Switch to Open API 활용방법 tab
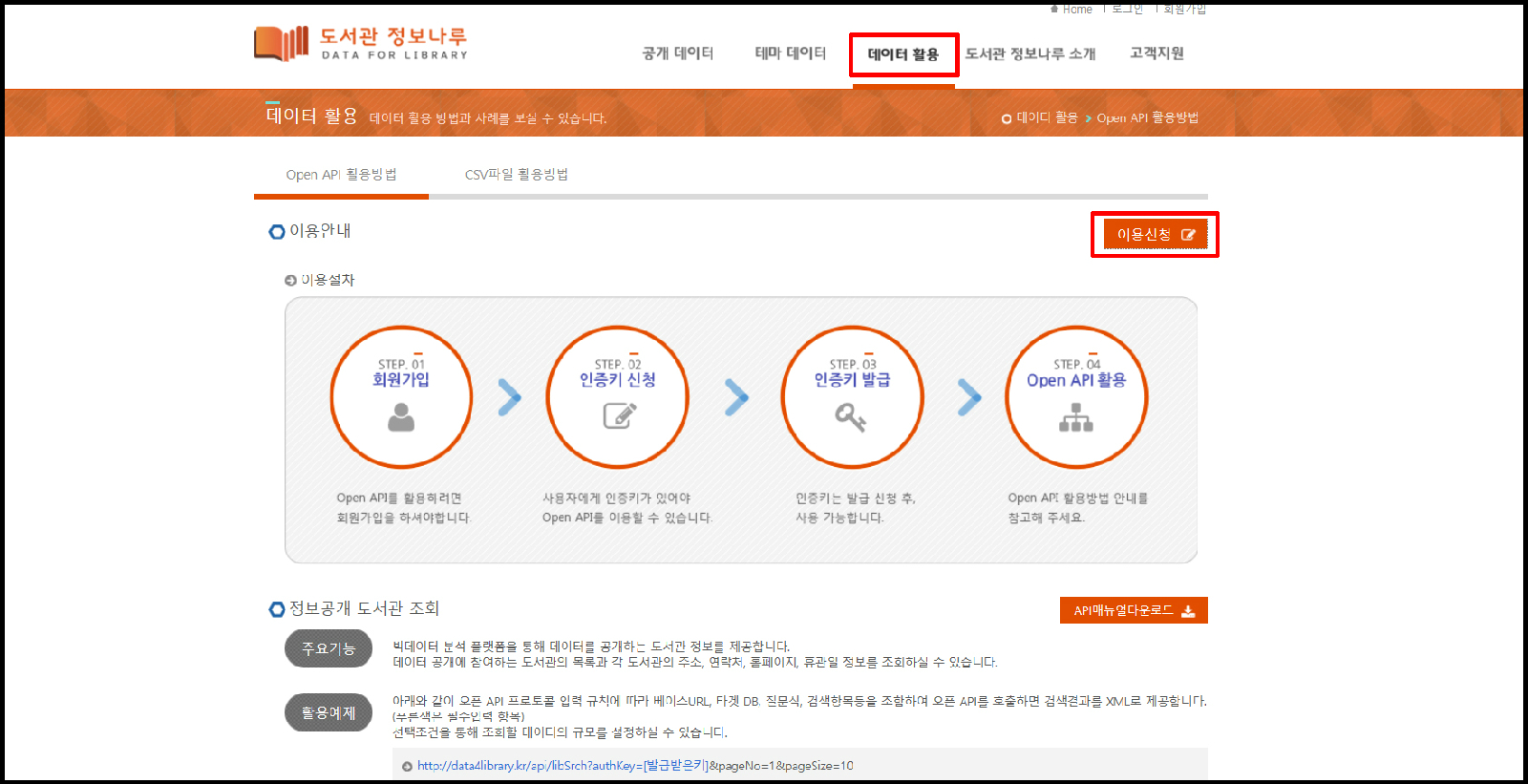The width and height of the screenshot is (1528, 784). coord(341,175)
